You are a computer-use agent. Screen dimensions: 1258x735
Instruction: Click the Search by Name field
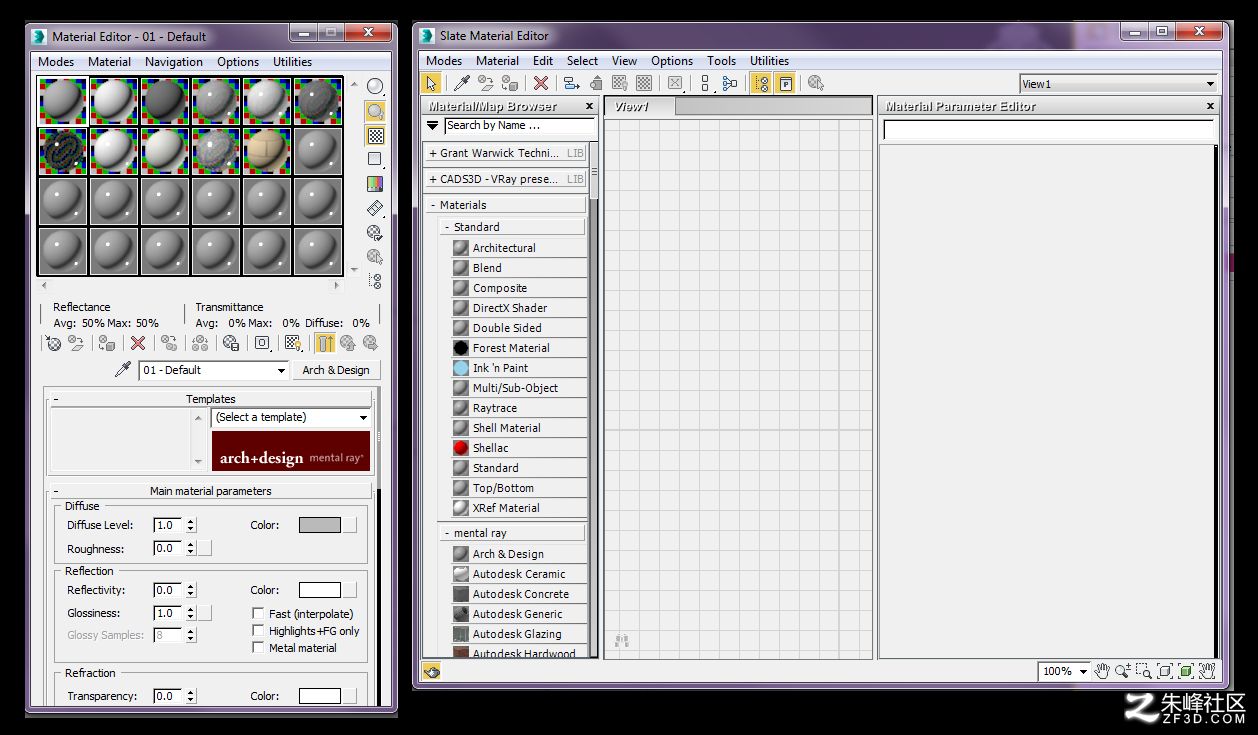coord(520,126)
